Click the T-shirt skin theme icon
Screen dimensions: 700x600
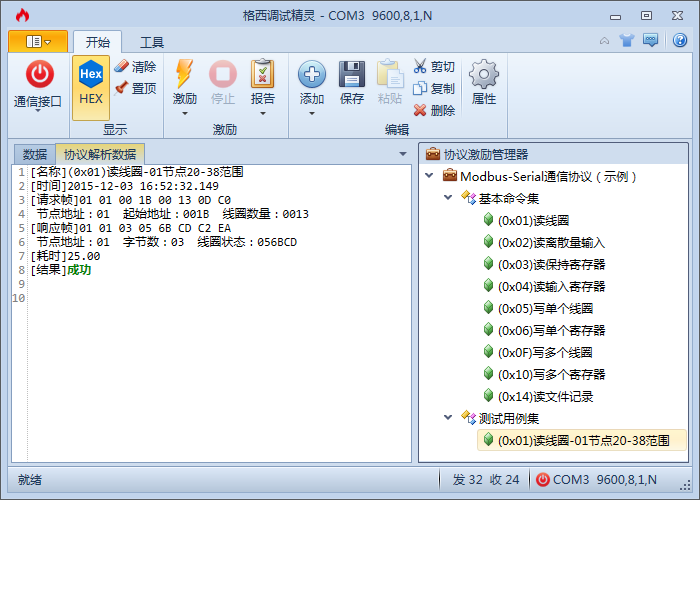tap(627, 41)
